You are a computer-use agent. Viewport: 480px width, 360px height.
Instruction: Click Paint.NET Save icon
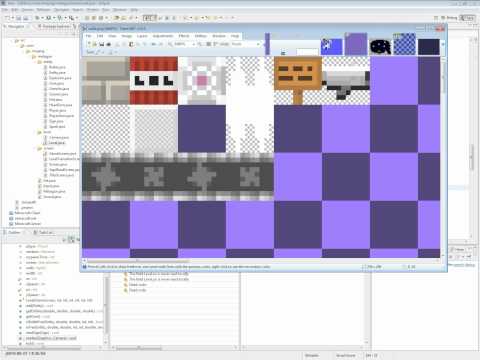102,44
